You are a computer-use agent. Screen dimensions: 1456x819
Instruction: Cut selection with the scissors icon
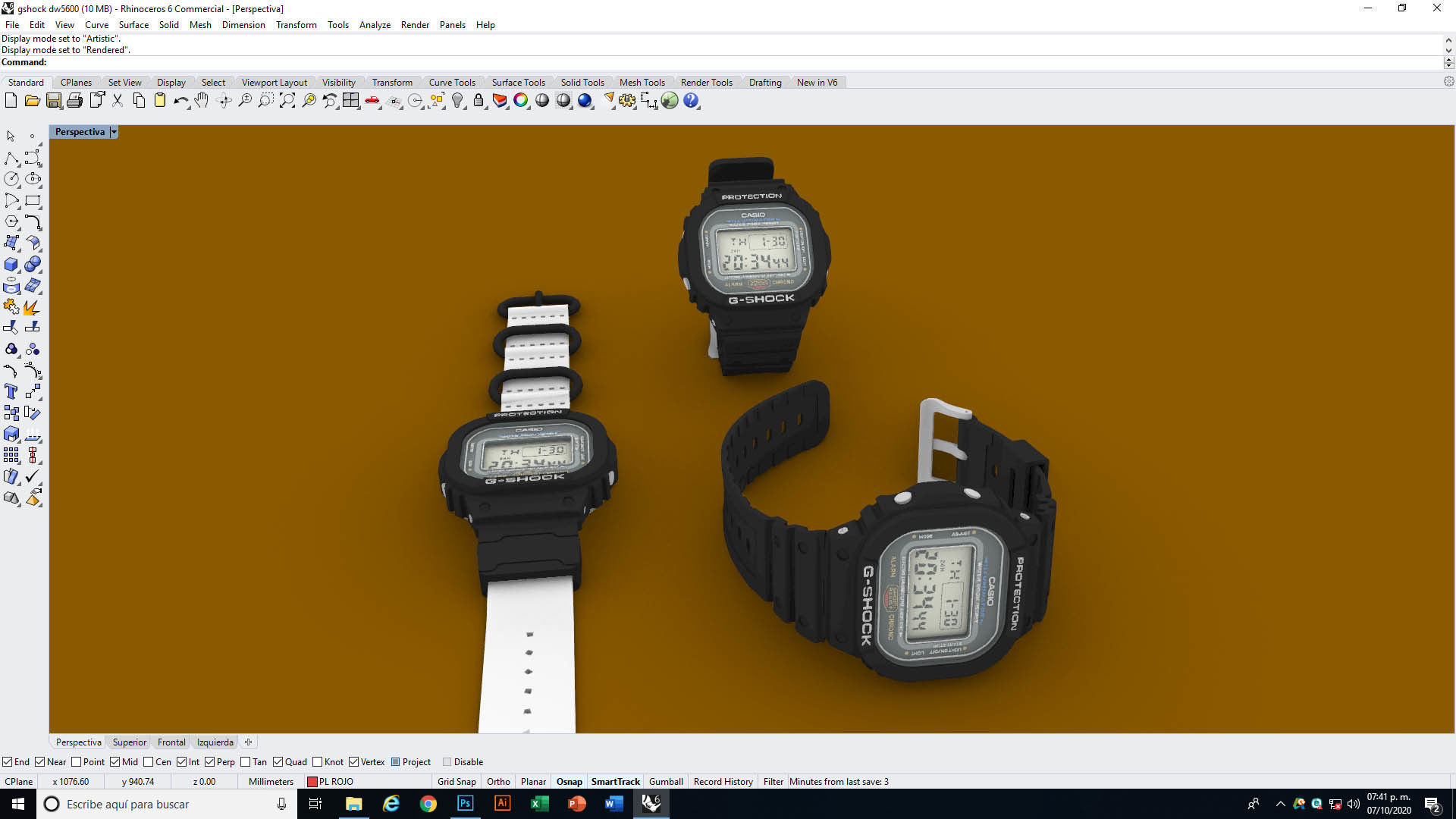click(118, 101)
